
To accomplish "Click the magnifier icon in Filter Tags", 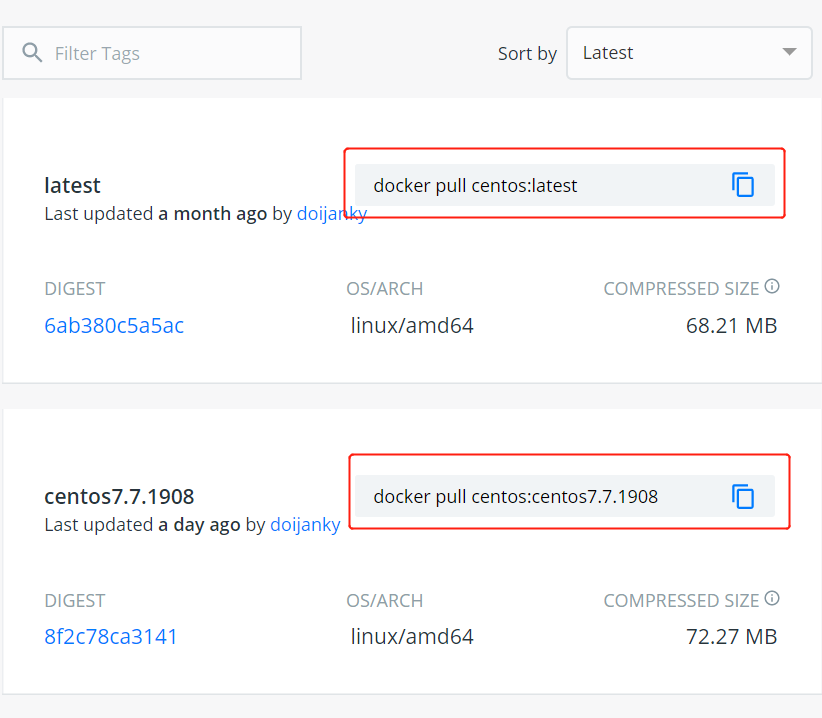I will click(31, 52).
